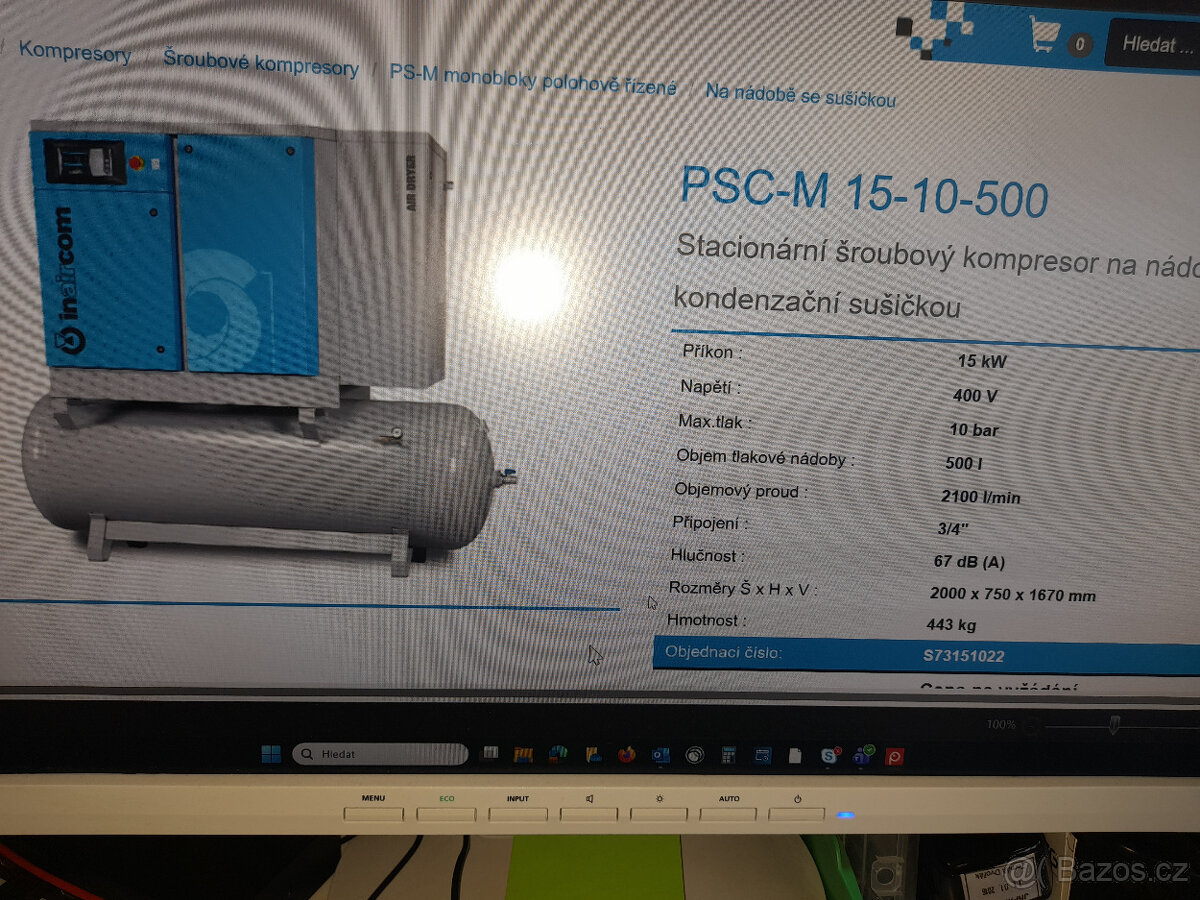Select the Příkon 15 kW value
Viewport: 1200px width, 900px height.
coord(981,361)
